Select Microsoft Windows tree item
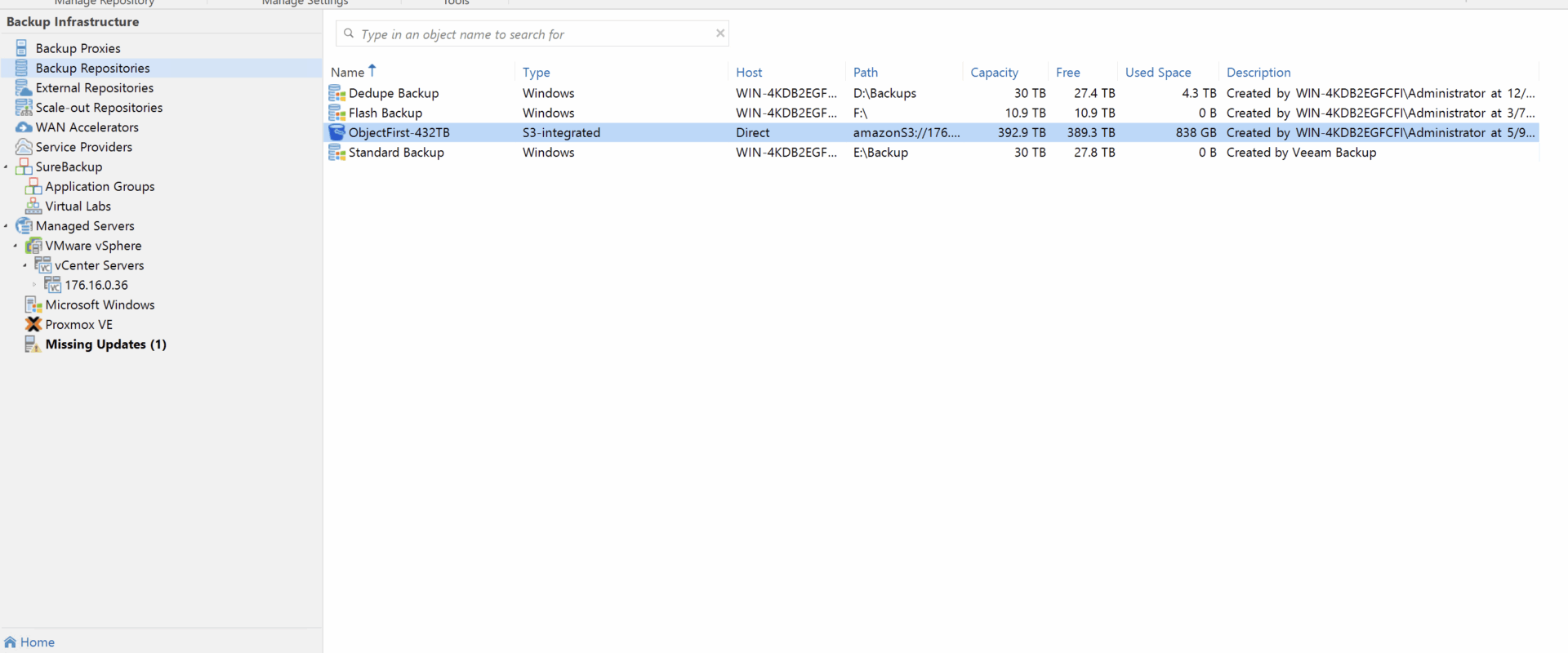This screenshot has width=1568, height=653. [x=100, y=304]
